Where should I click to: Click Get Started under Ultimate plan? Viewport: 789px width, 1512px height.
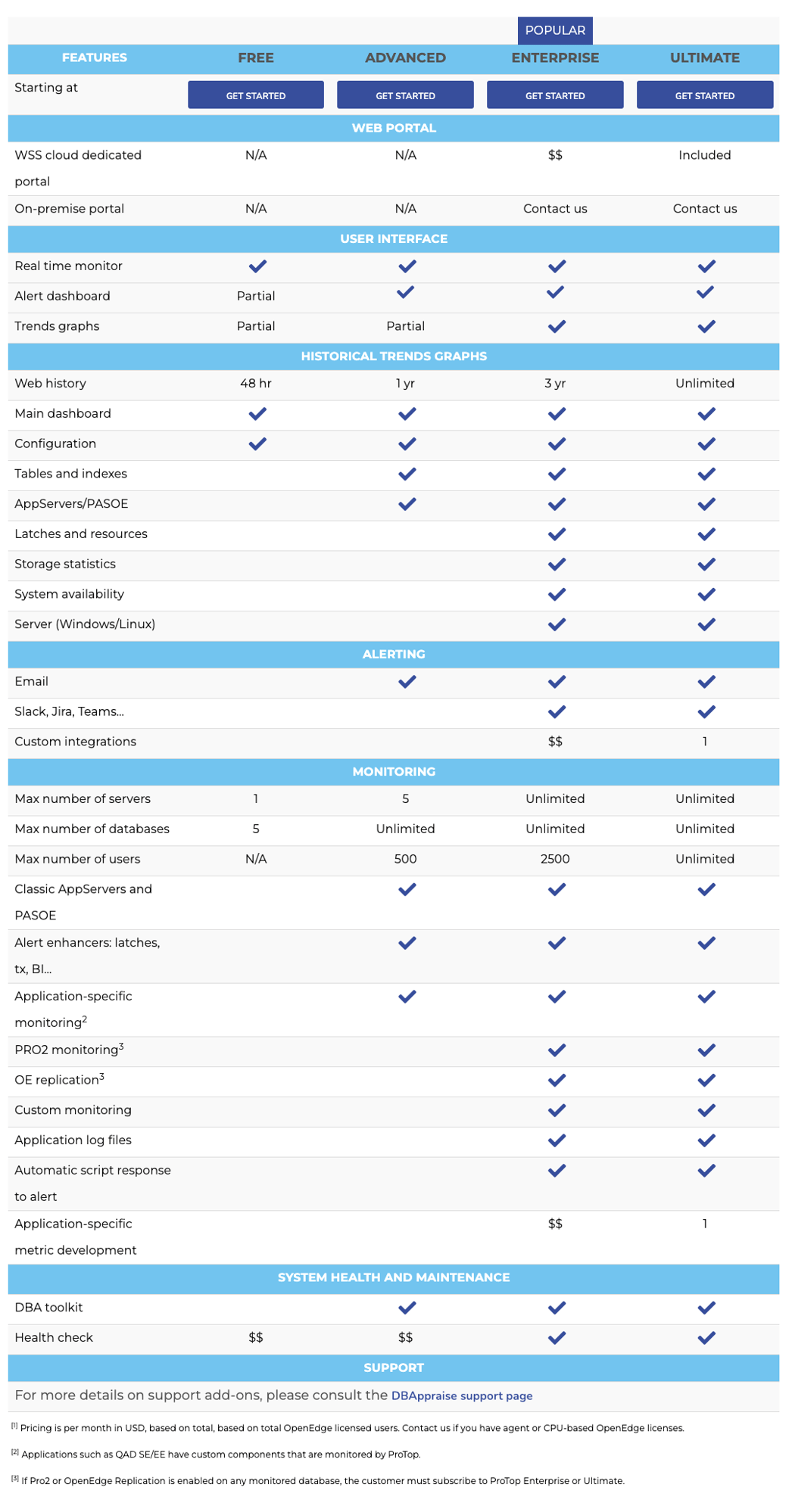[705, 95]
